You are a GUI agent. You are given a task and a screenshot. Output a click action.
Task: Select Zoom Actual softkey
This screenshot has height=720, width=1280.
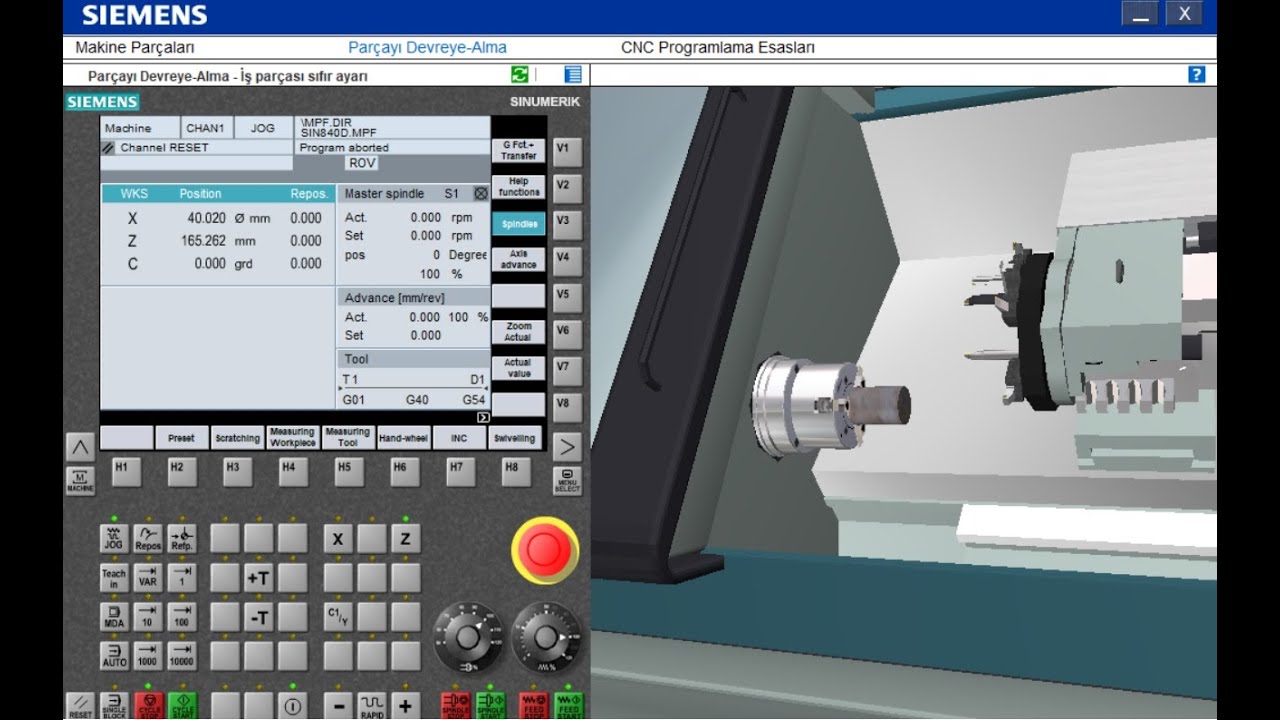point(519,332)
